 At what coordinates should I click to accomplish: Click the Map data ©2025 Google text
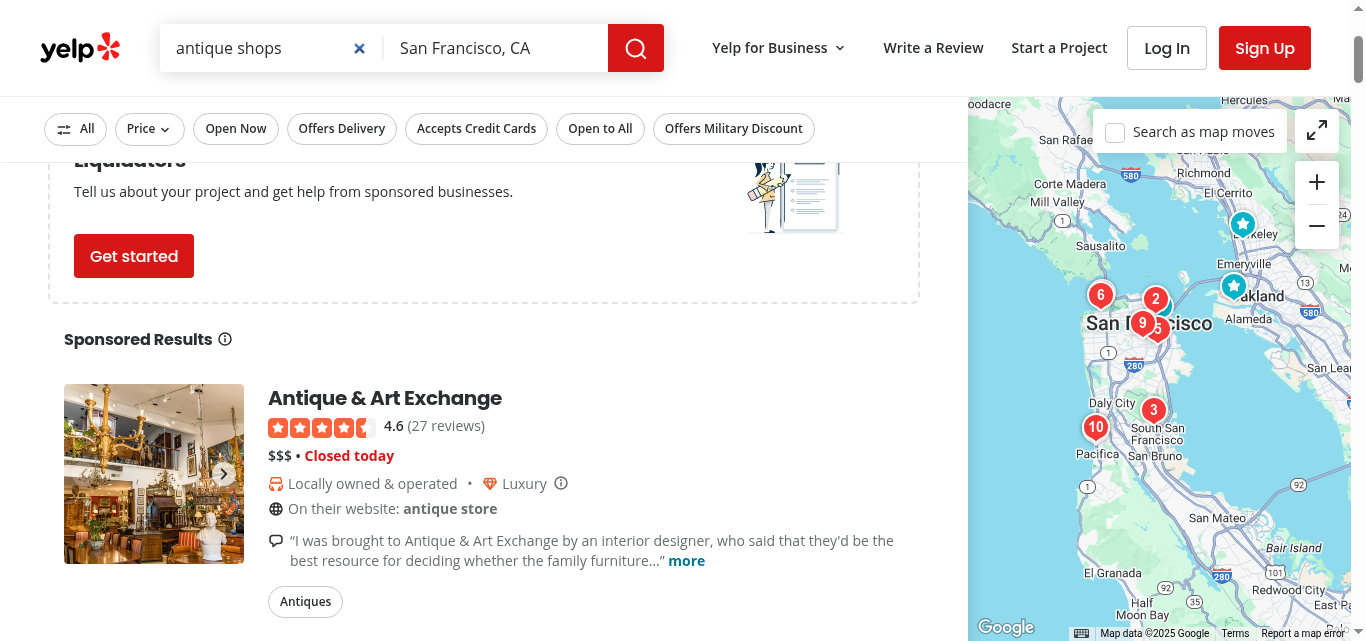pos(1155,633)
